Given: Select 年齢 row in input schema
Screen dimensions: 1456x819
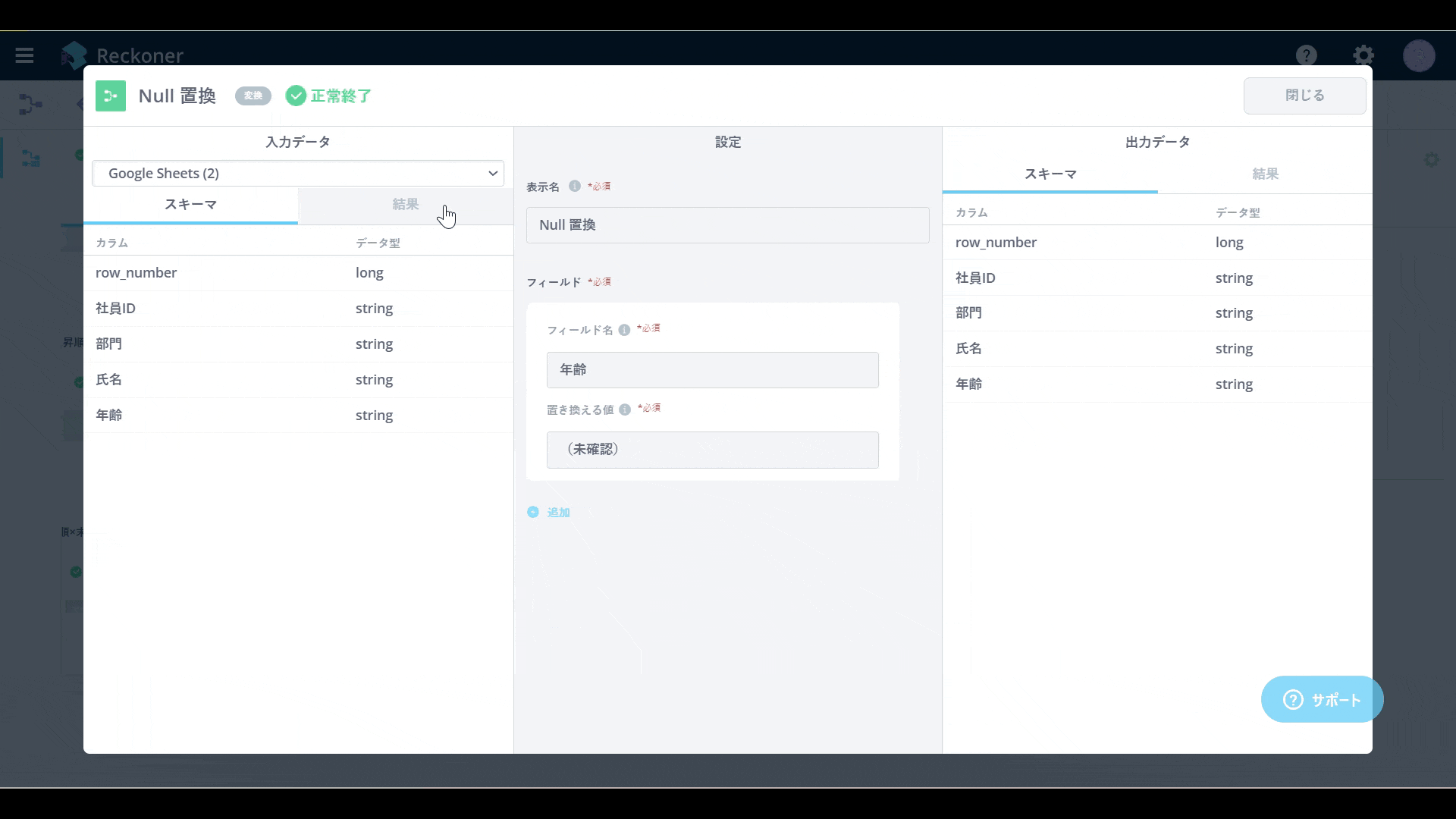Looking at the screenshot, I should tap(298, 416).
